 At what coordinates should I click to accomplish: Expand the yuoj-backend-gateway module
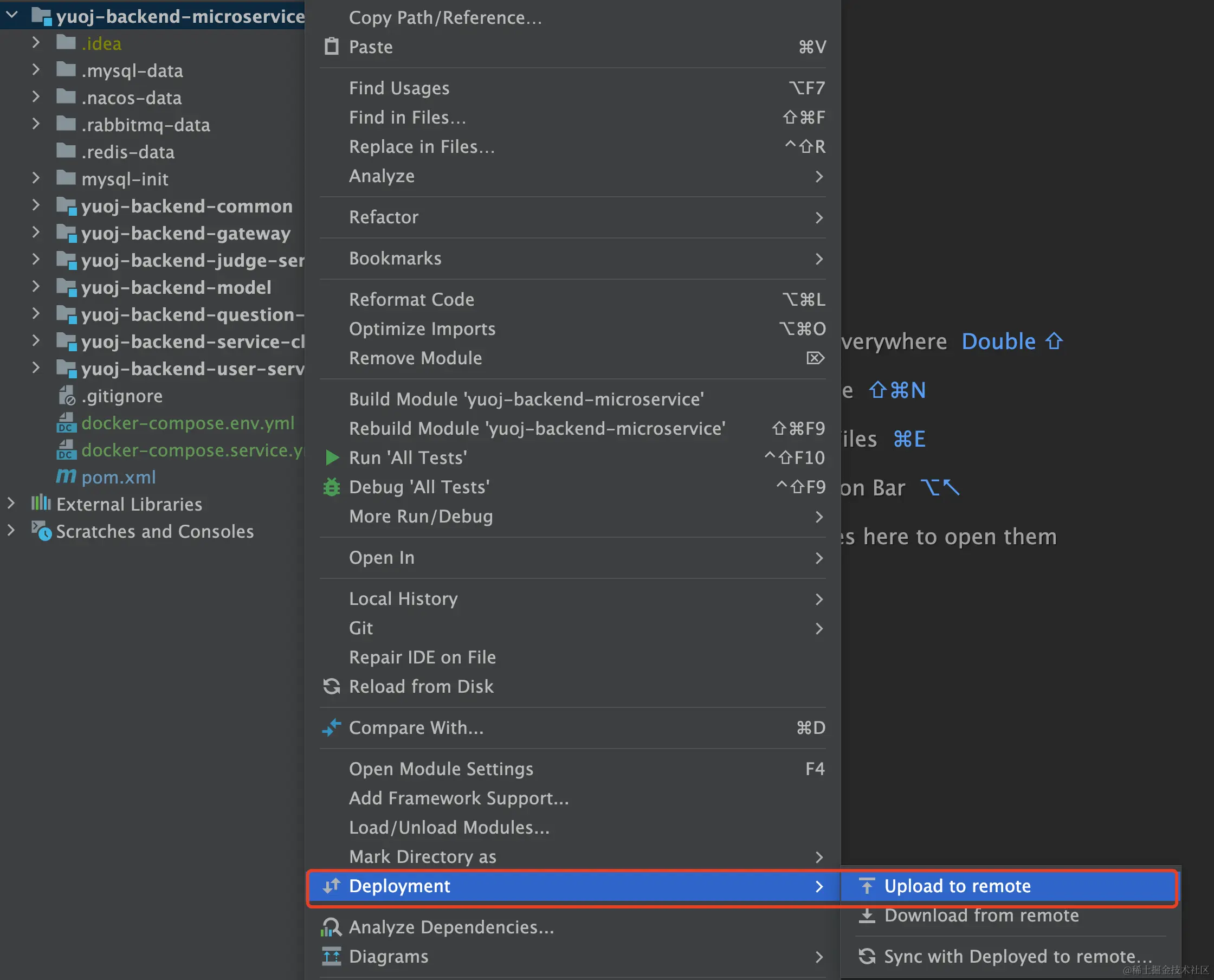click(x=36, y=233)
